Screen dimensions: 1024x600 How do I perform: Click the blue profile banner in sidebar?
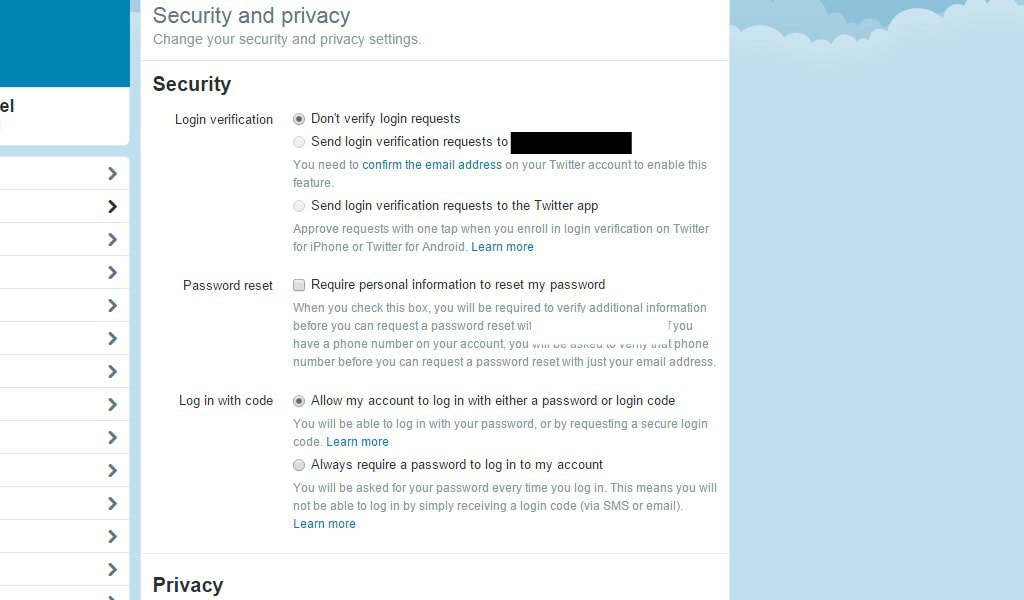[65, 43]
